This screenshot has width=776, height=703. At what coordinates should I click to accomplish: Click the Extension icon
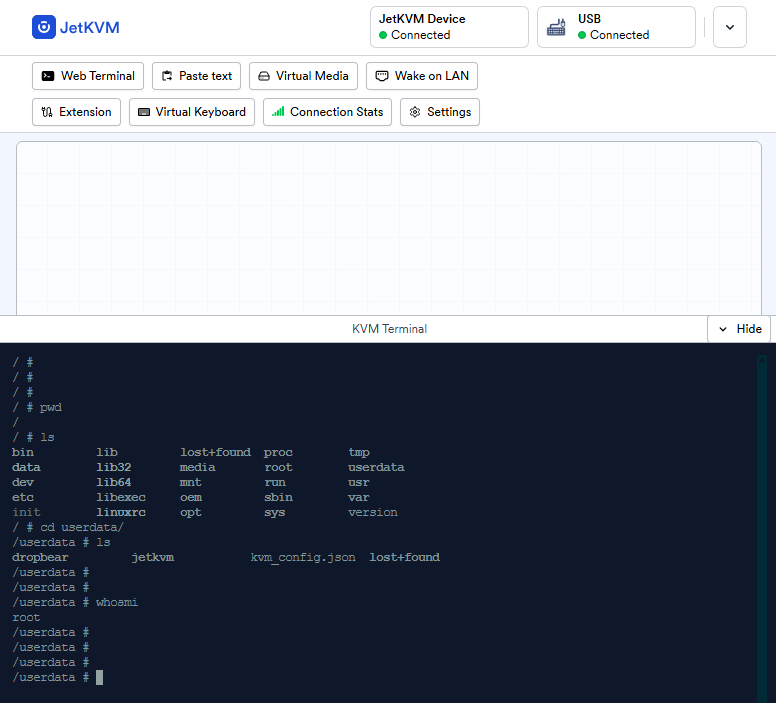(x=47, y=112)
